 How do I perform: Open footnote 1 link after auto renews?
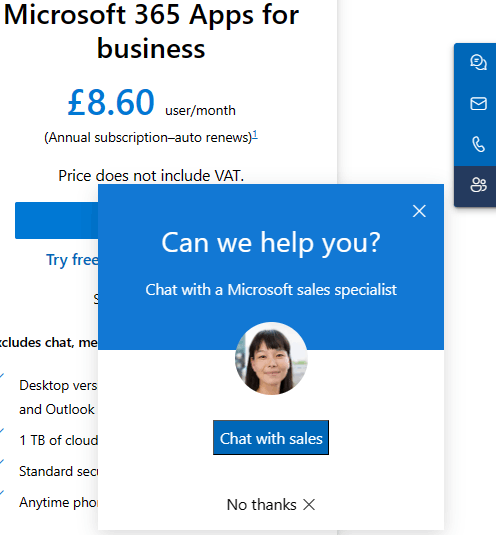tap(255, 135)
